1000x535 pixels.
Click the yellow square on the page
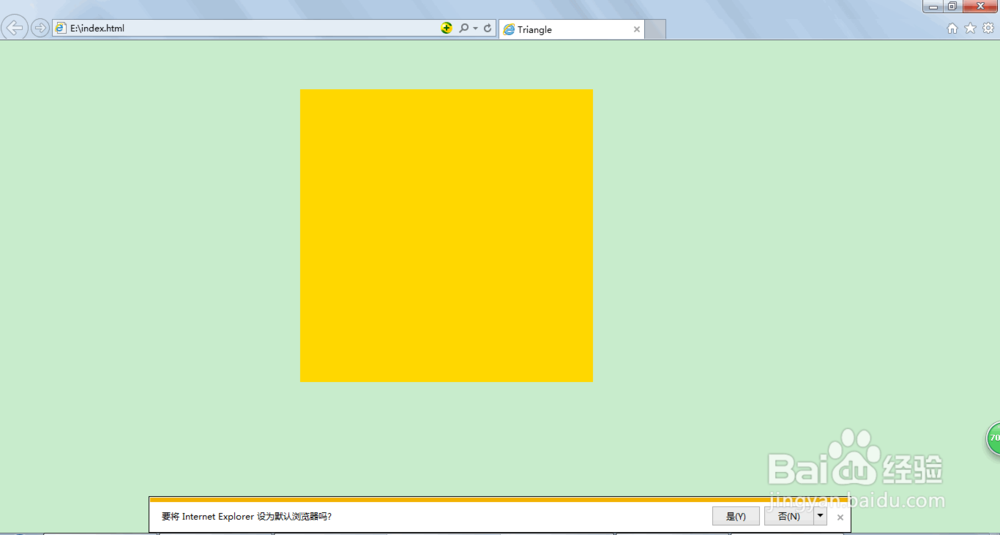pos(446,235)
